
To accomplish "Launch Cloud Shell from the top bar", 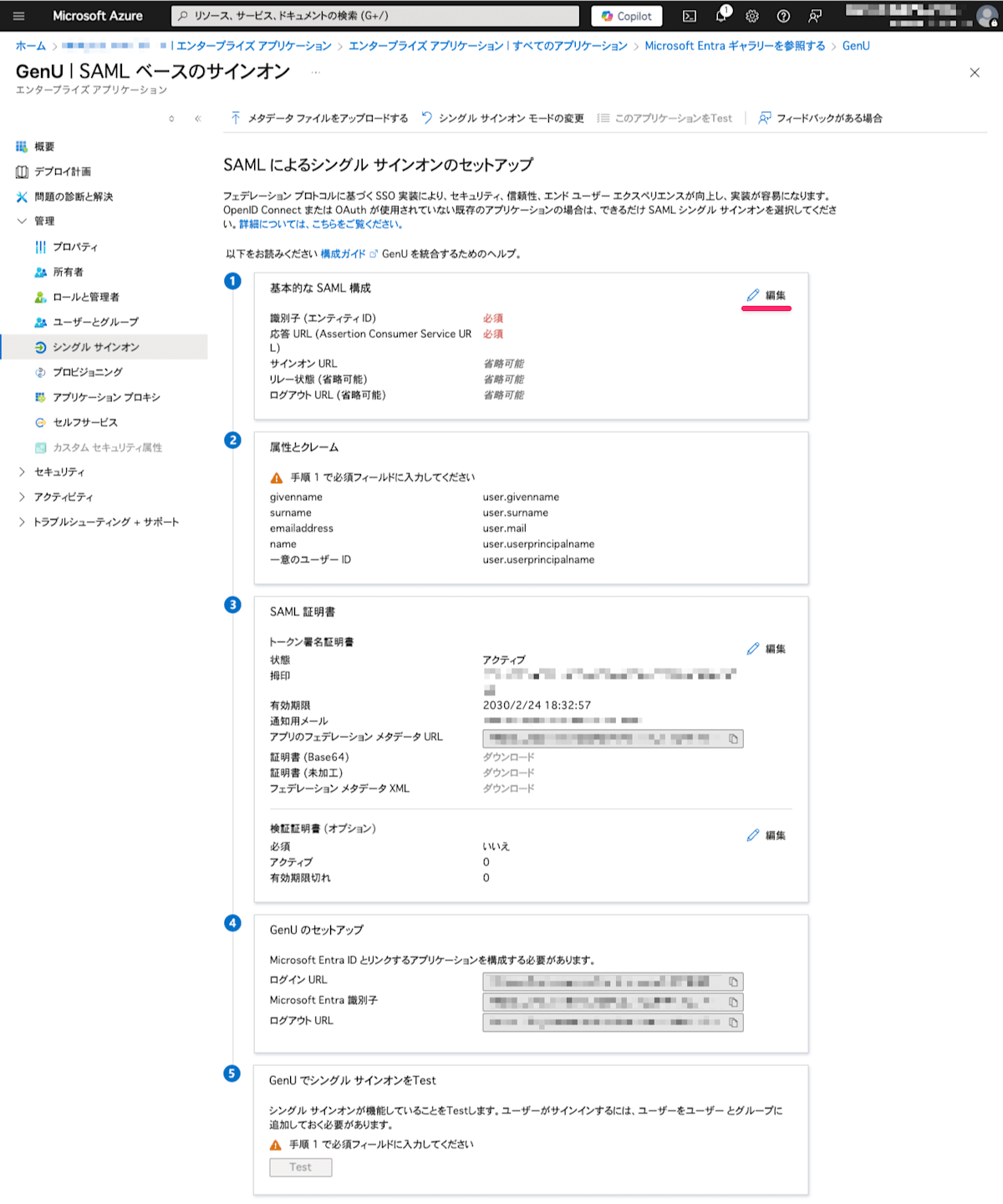I will tap(690, 16).
